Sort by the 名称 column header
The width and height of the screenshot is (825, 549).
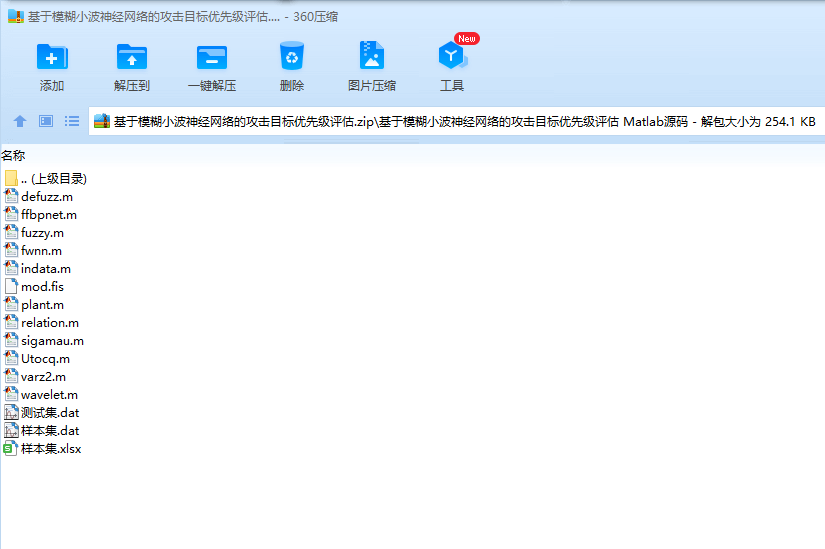click(13, 155)
